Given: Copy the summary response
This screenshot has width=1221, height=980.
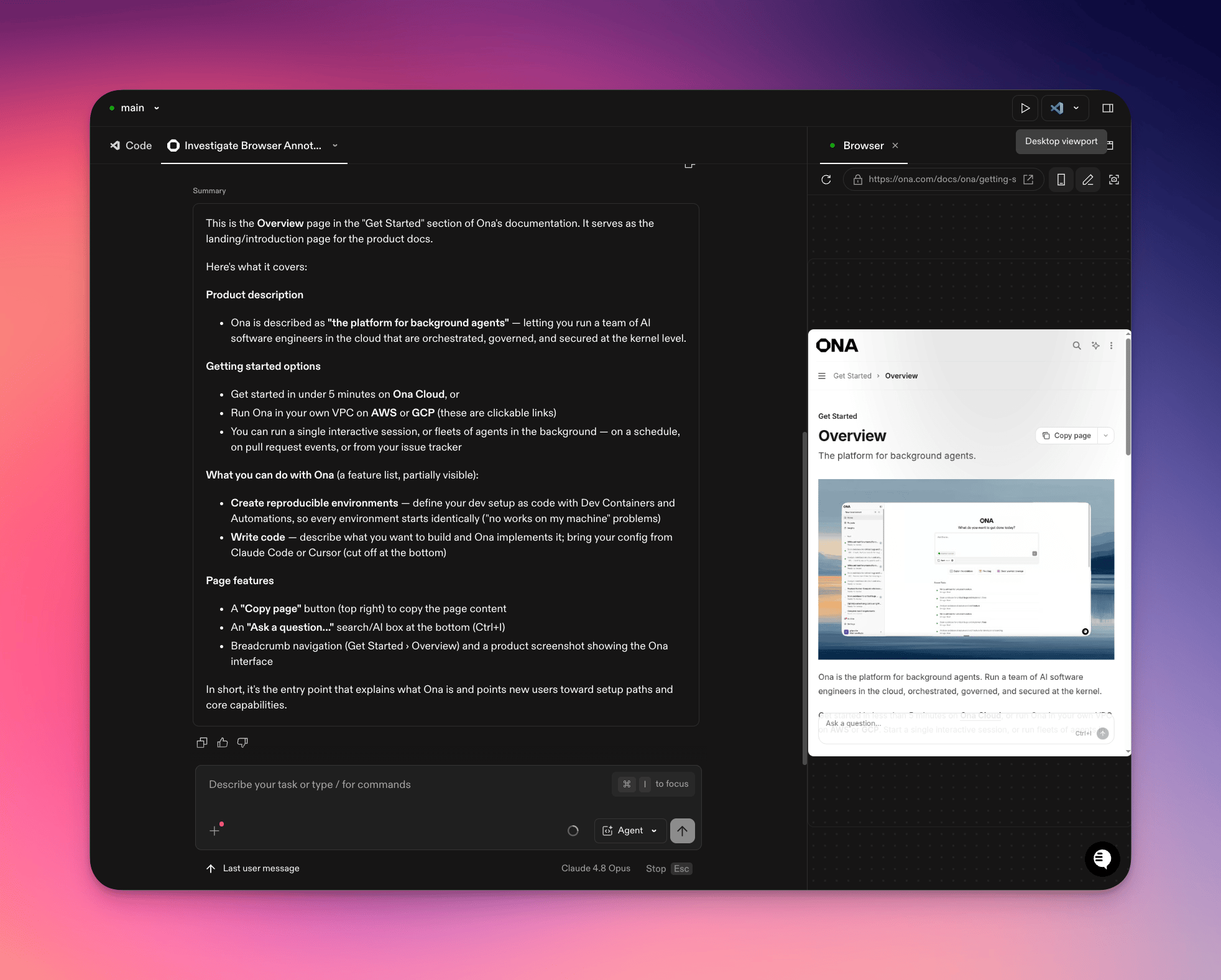Looking at the screenshot, I should [202, 743].
